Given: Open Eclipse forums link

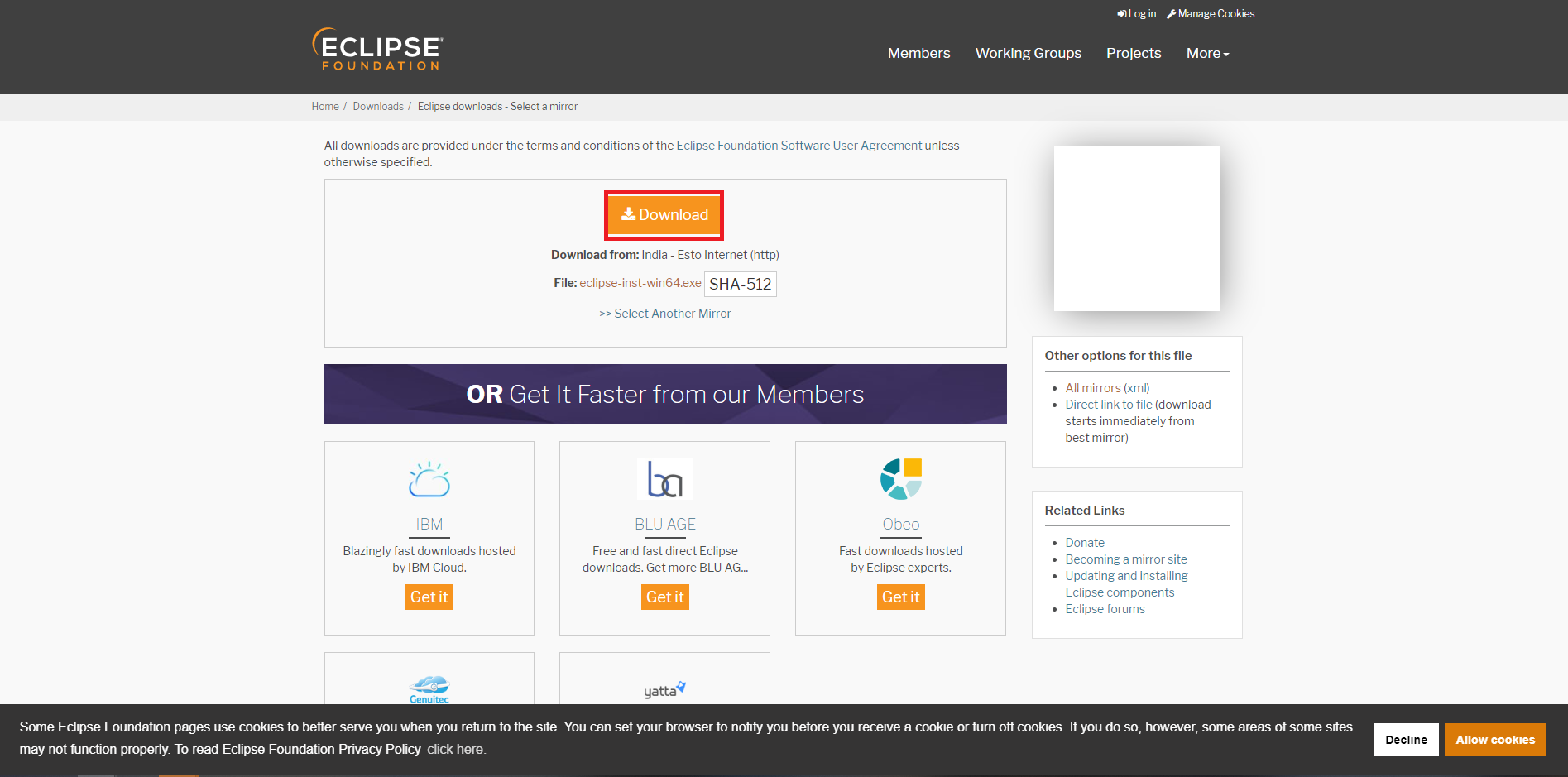Looking at the screenshot, I should (1105, 609).
